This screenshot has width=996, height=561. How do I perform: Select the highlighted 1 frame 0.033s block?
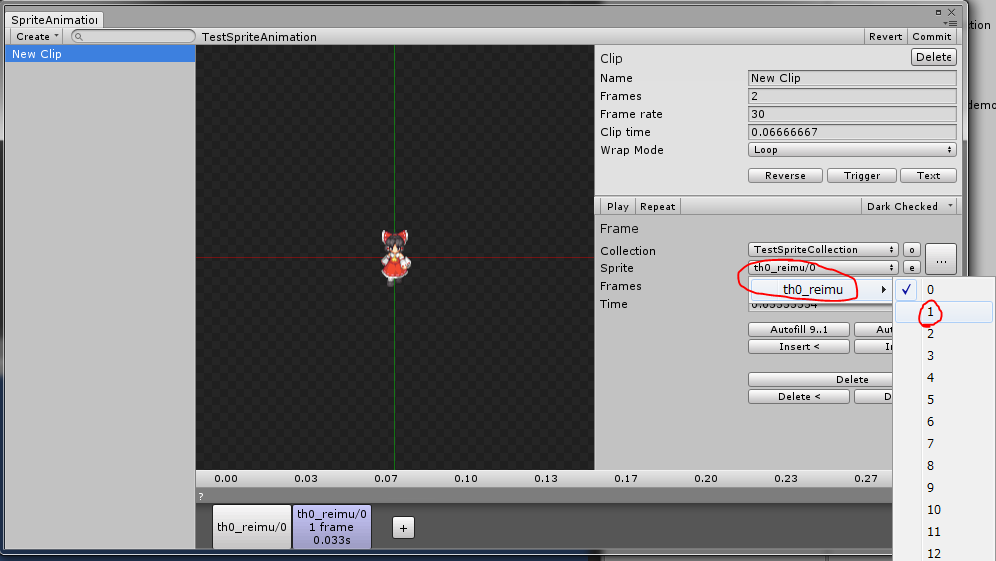coord(332,527)
